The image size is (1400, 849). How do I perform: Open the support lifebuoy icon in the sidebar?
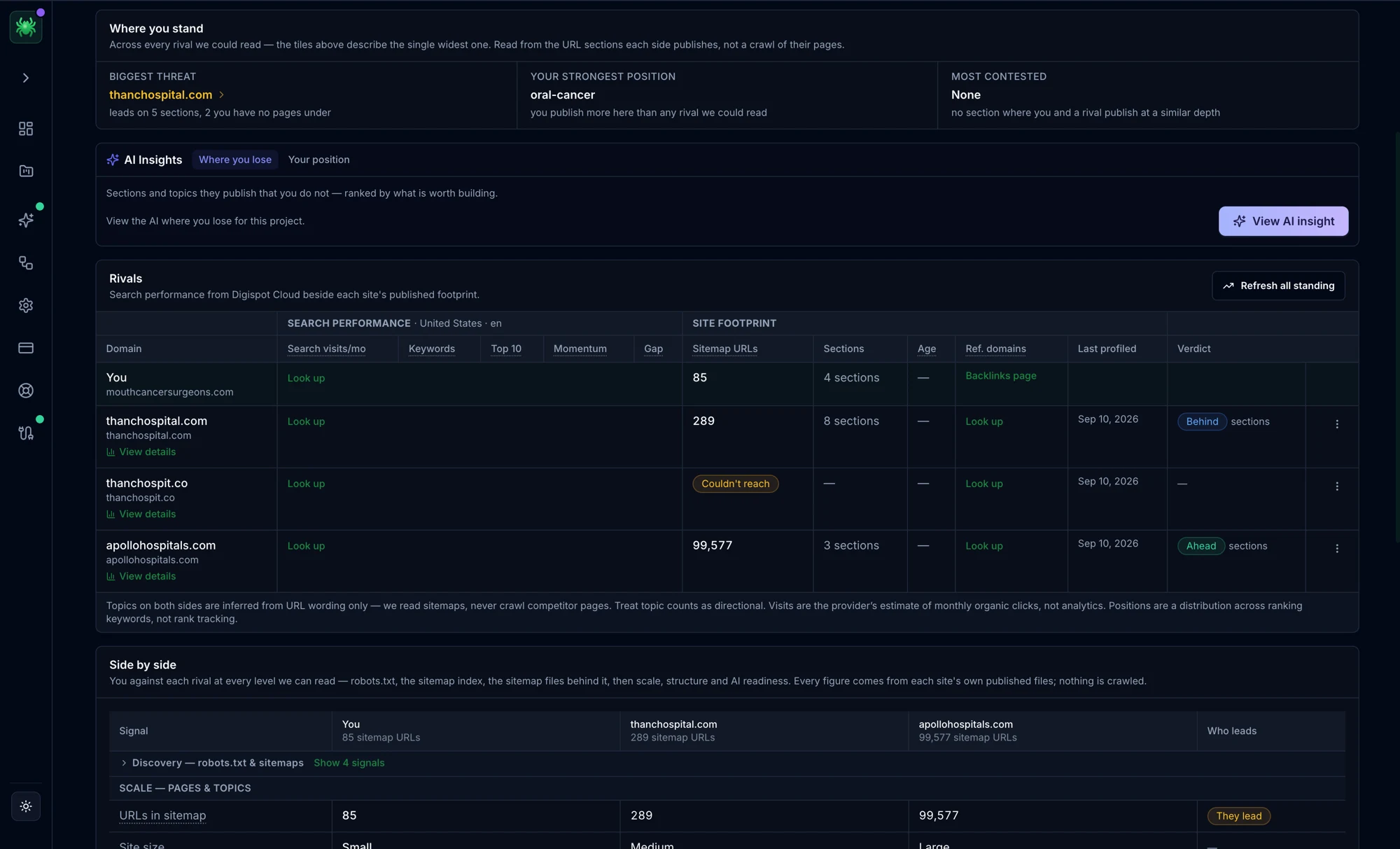pos(26,391)
